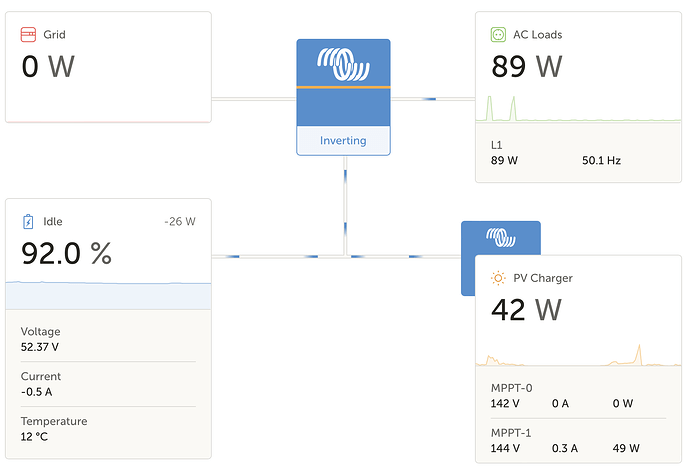
Task: Click the solar charger Victron logo
Action: 500,238
